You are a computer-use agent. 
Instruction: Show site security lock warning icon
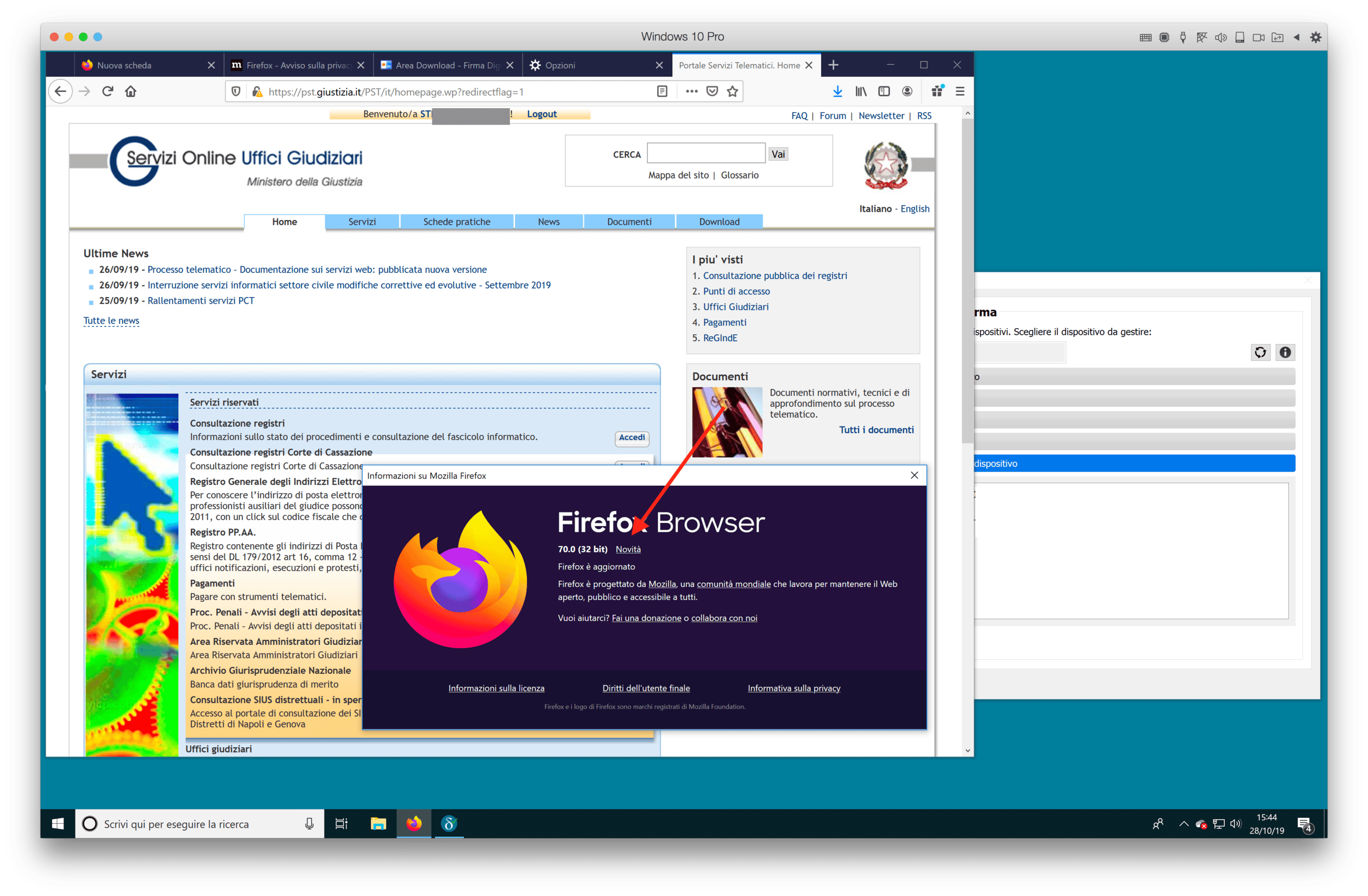tap(257, 91)
